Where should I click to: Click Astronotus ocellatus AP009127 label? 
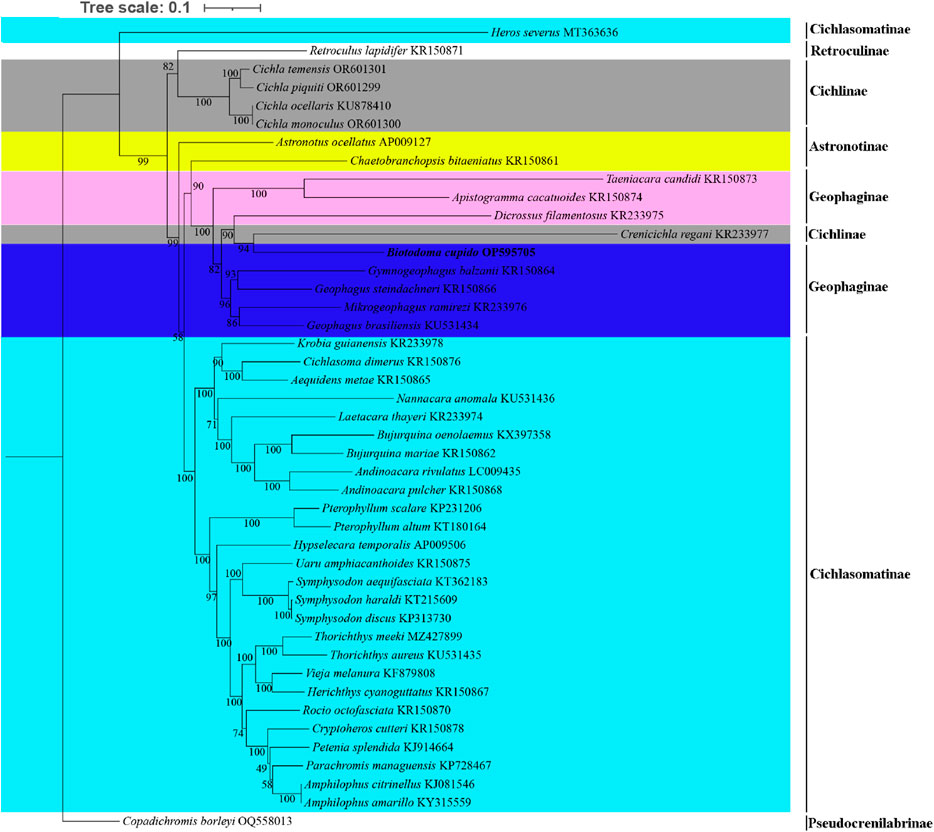[x=353, y=142]
